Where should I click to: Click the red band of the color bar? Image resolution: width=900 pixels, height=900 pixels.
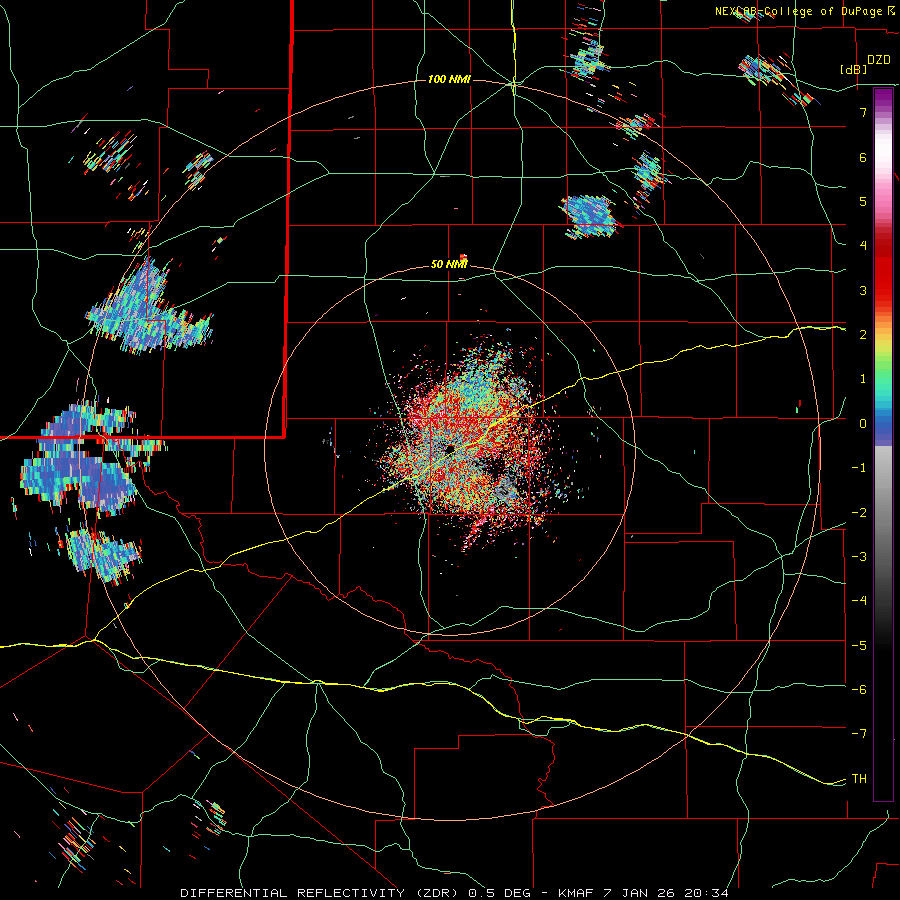(x=883, y=268)
